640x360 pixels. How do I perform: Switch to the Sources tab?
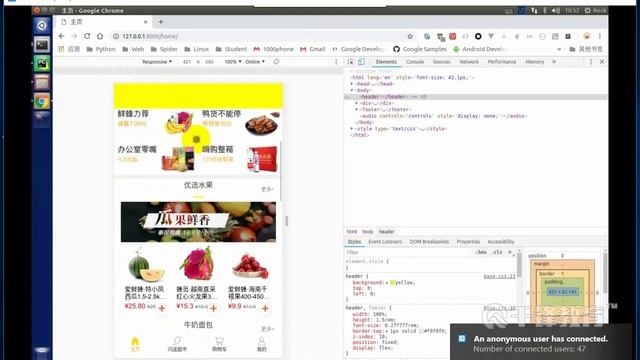coord(441,62)
